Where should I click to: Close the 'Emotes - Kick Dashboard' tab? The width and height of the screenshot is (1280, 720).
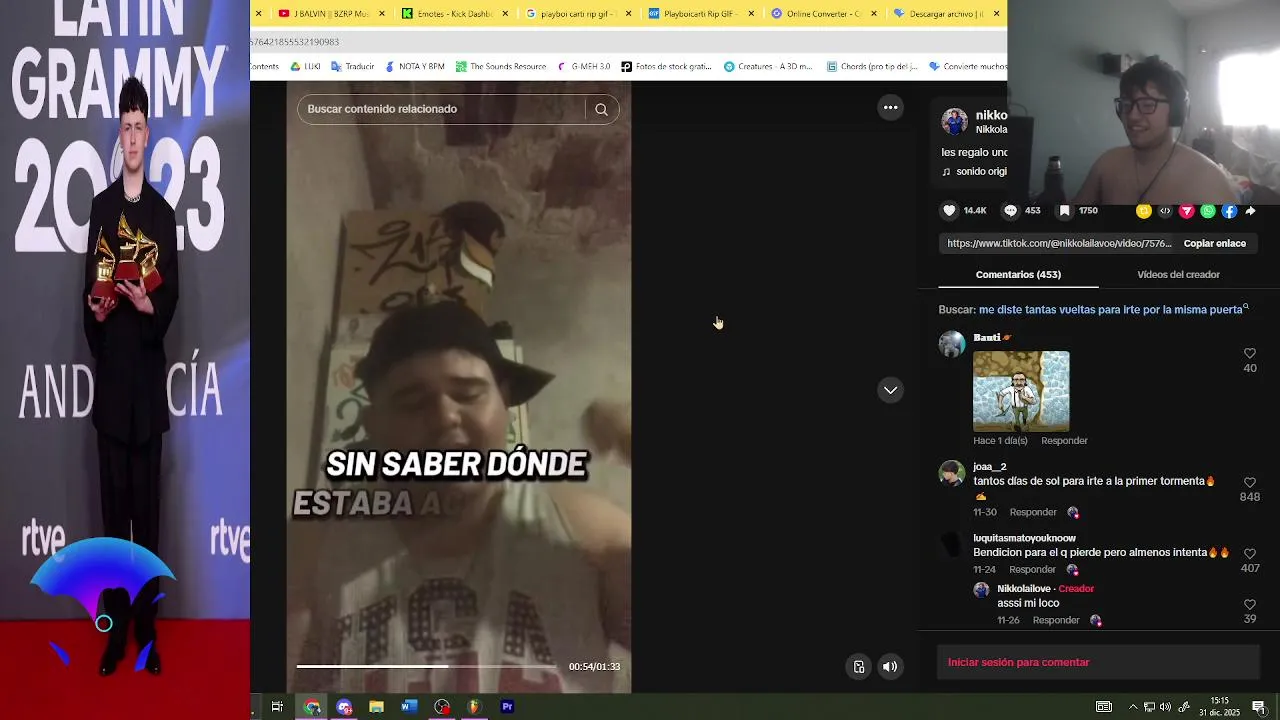coord(505,14)
